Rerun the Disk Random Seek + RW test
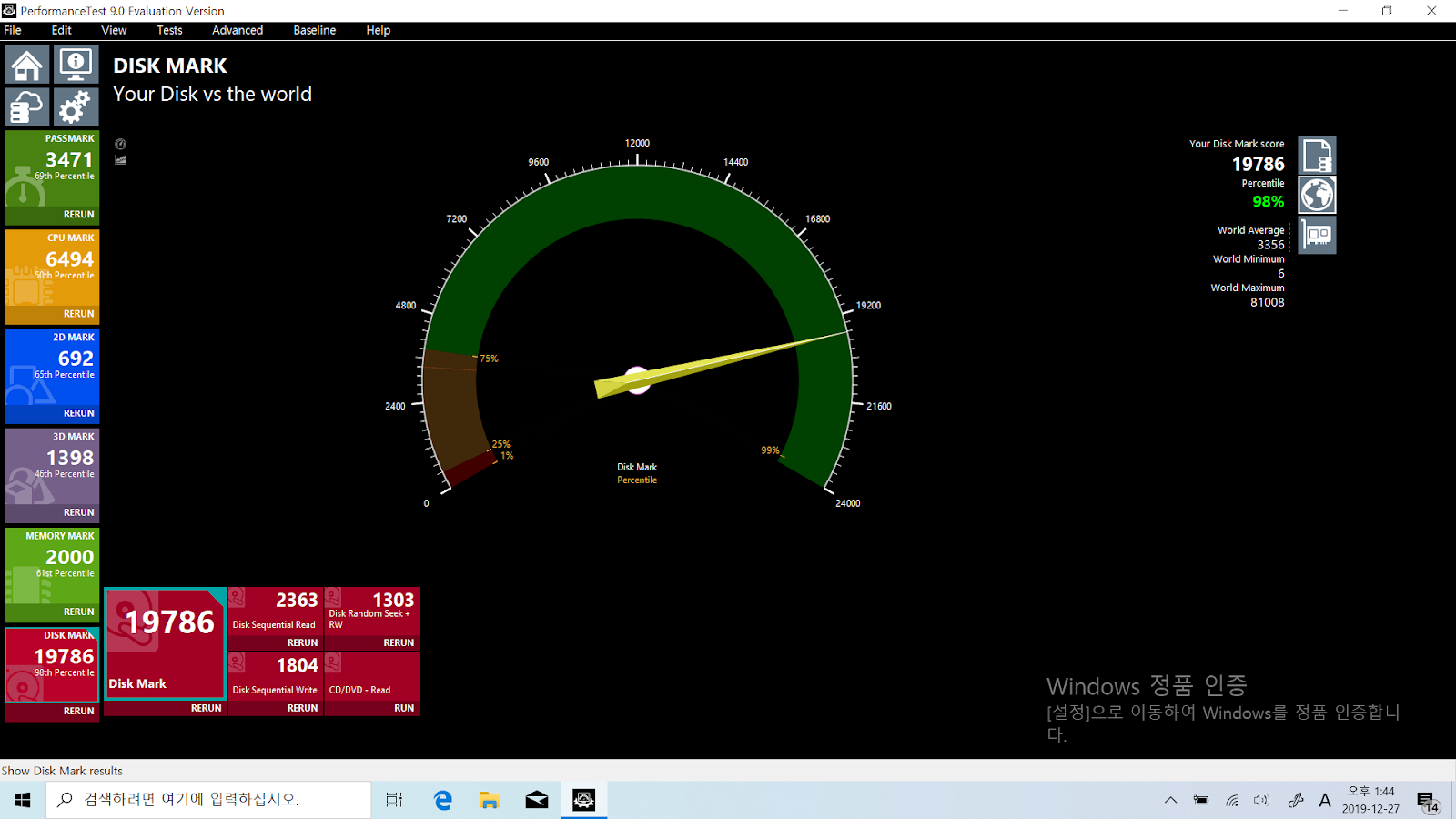The width and height of the screenshot is (1456, 819). [x=399, y=642]
